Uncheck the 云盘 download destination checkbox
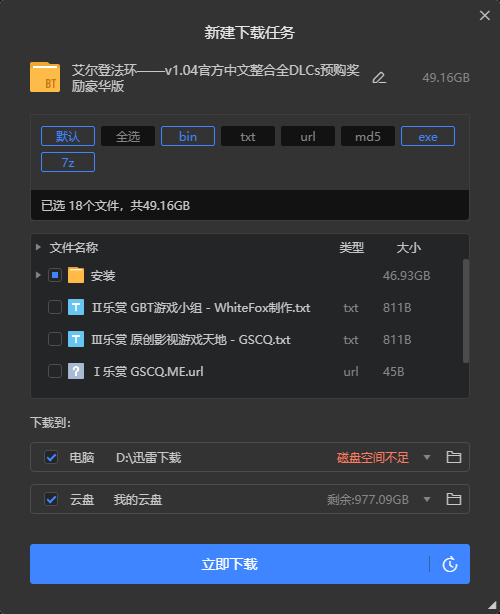Screen dimensions: 500x614 click(x=51, y=499)
